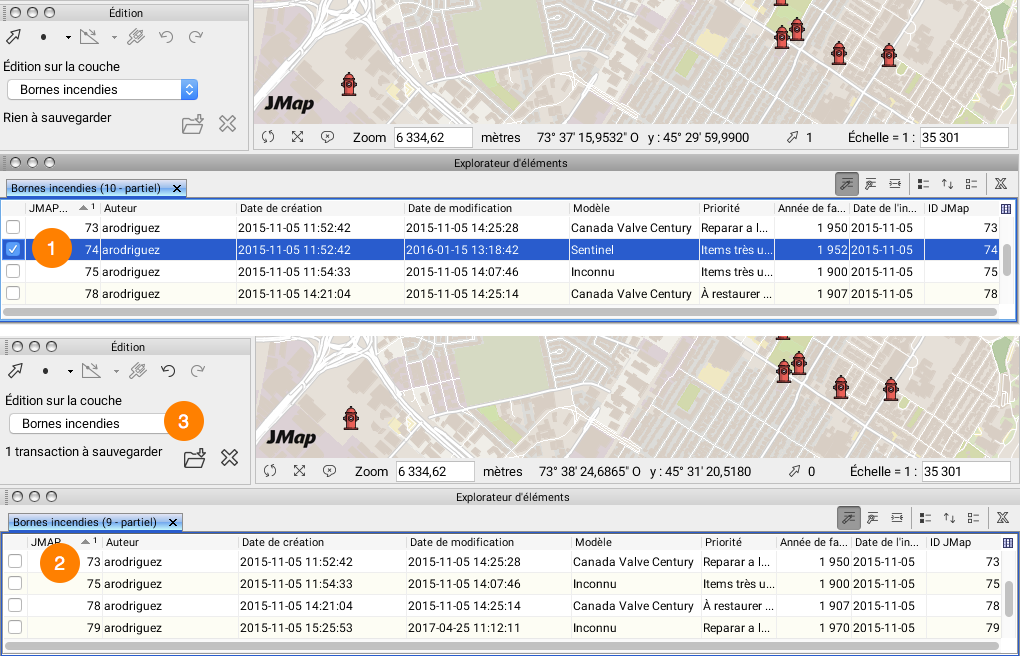The height and width of the screenshot is (656, 1020).
Task: Click the zoom-to-extent icon left of coordinates 73° 38' 24,6865"
Action: (299, 471)
